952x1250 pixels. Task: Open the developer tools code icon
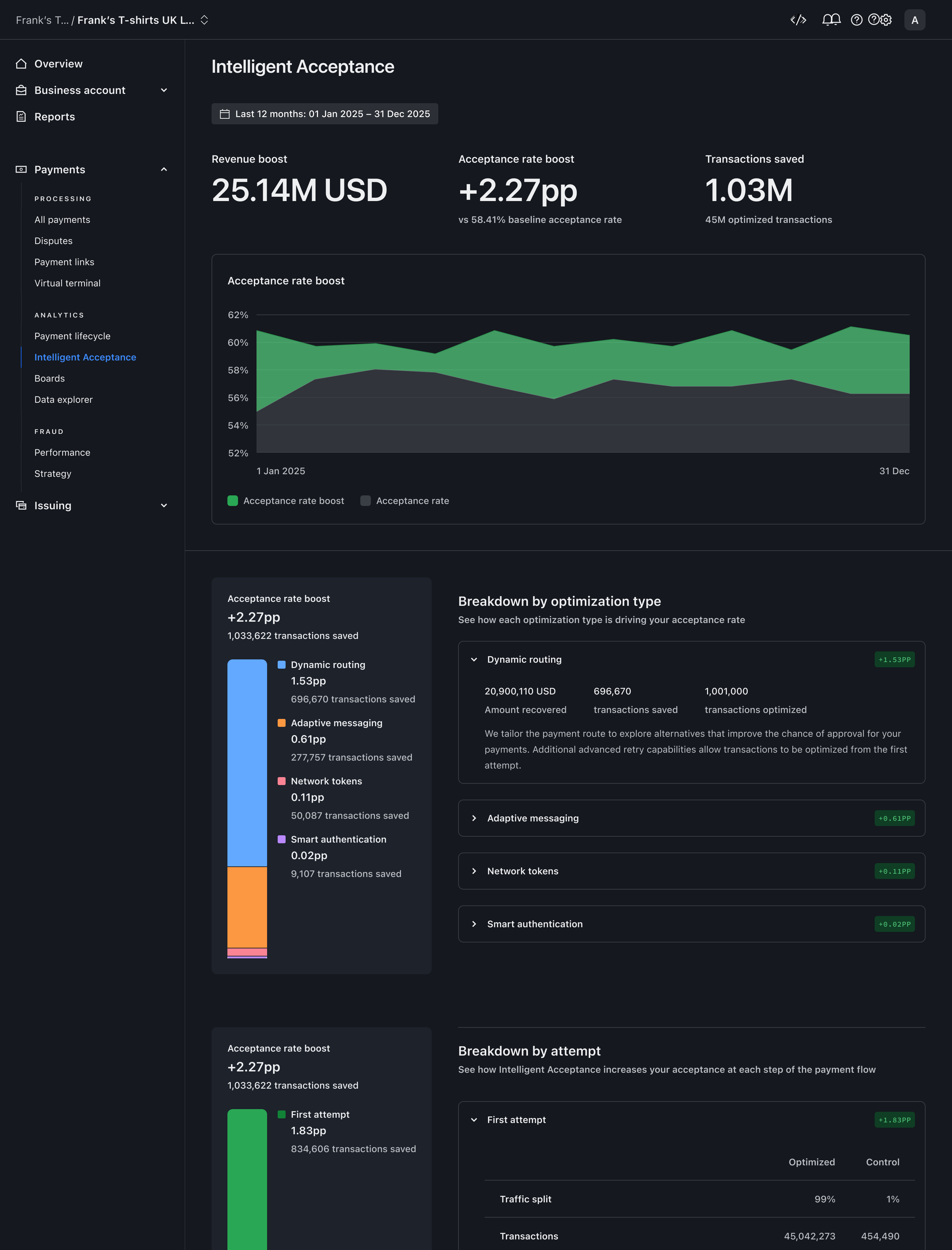pyautogui.click(x=798, y=20)
